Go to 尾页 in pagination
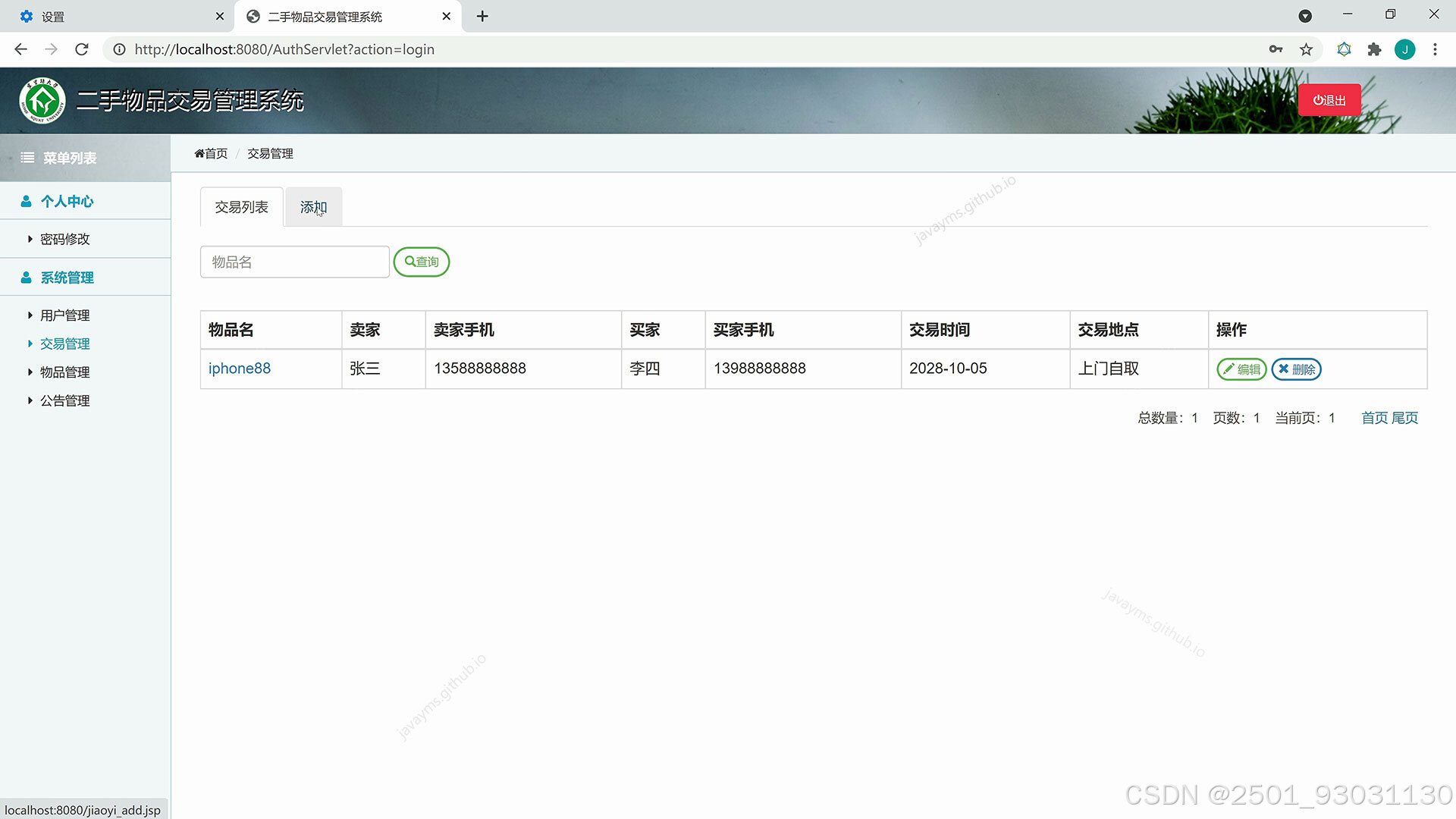Screen dimensions: 1456x819 pos(1404,418)
